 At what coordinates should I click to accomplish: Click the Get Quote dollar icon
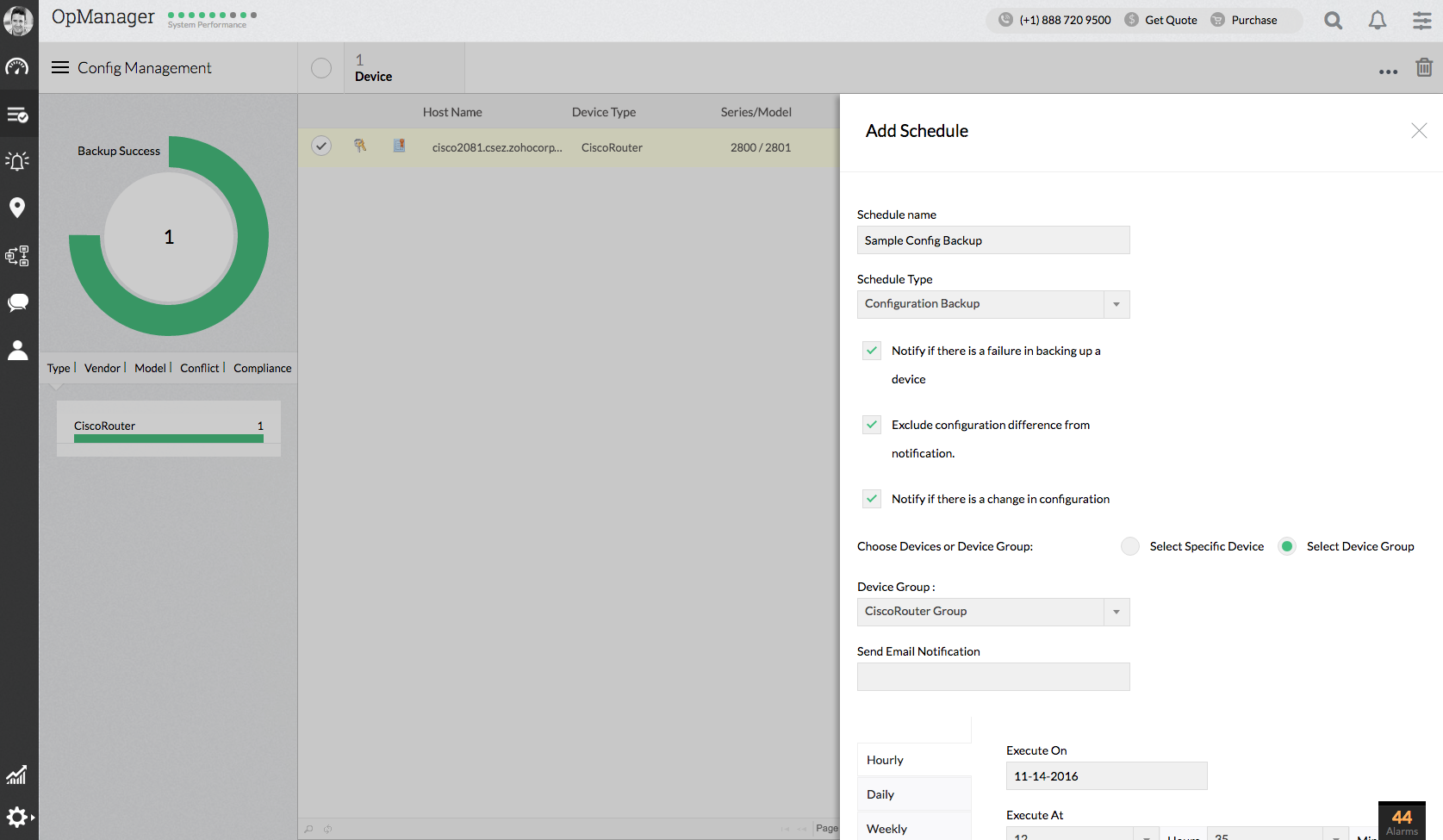pyautogui.click(x=1131, y=20)
